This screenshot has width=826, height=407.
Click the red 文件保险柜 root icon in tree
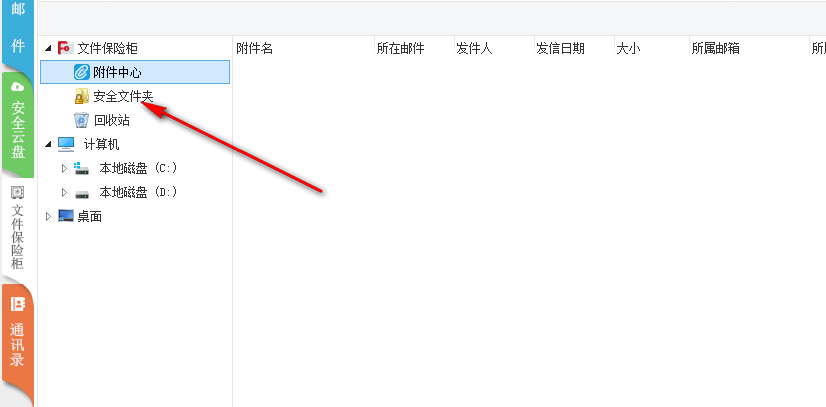point(66,48)
